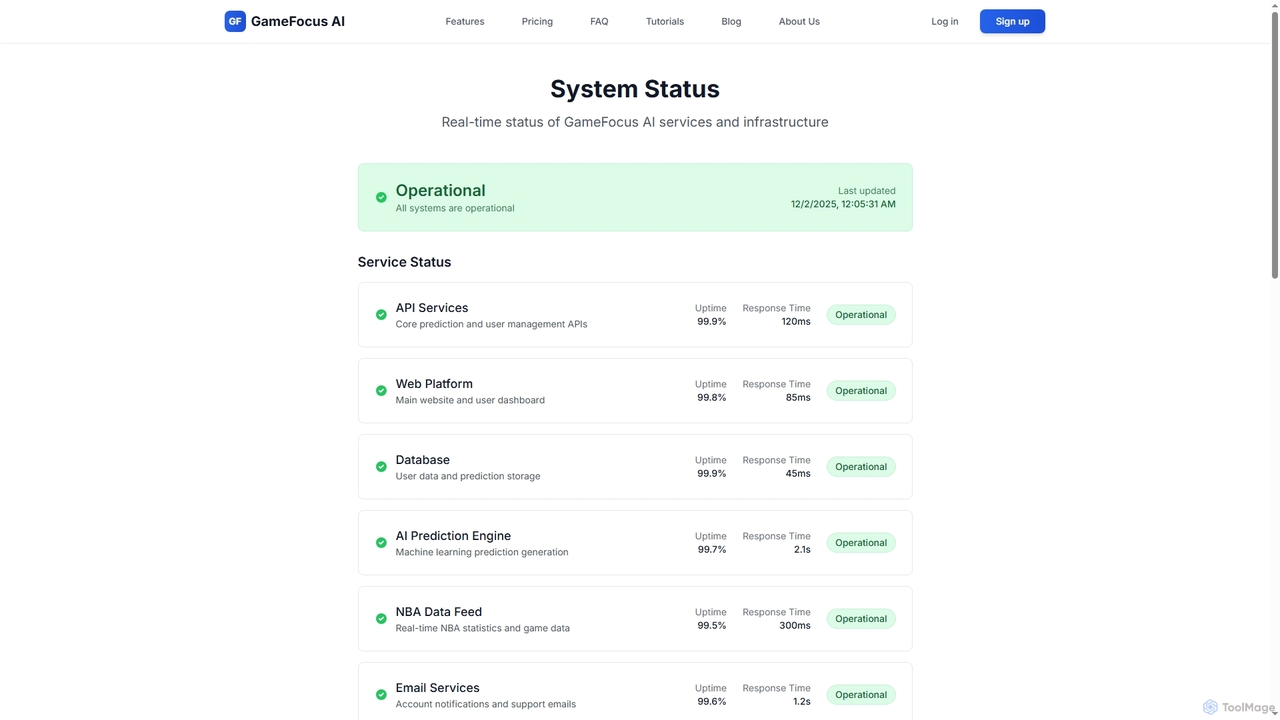Click 'User data and prediction storage' description

pos(468,476)
